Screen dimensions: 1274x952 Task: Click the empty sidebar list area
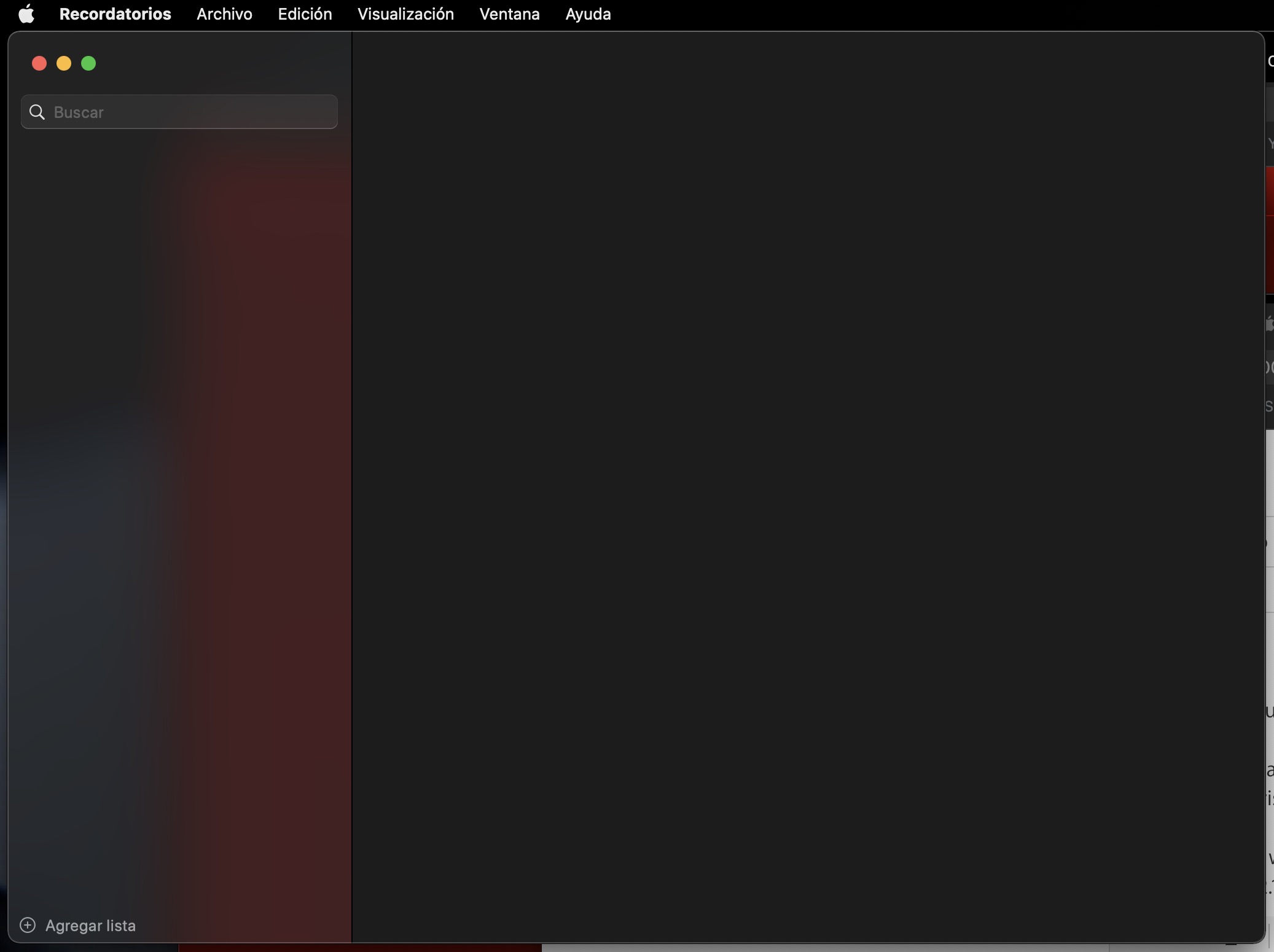tap(178, 491)
